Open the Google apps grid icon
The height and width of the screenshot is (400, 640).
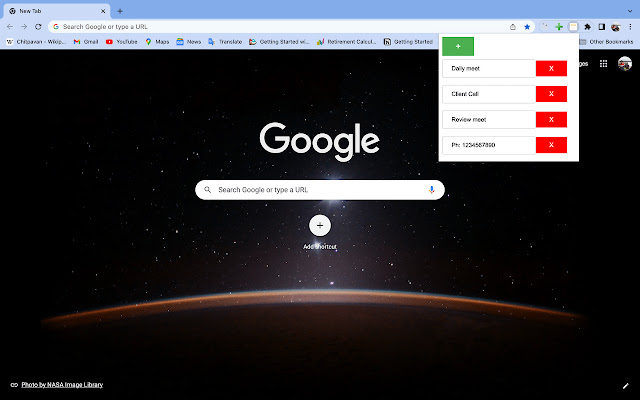pyautogui.click(x=603, y=64)
